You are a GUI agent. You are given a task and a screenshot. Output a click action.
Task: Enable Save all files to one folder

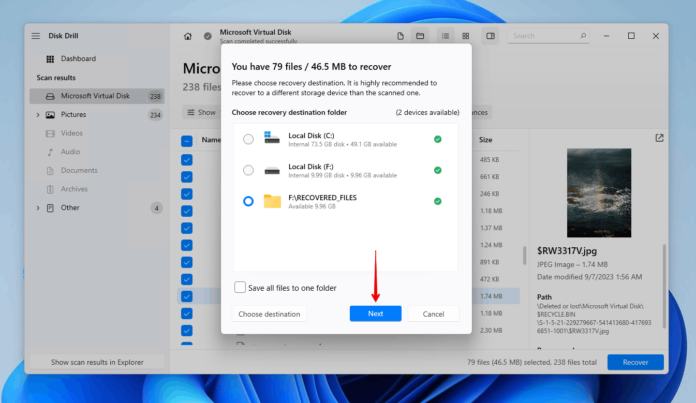point(240,288)
